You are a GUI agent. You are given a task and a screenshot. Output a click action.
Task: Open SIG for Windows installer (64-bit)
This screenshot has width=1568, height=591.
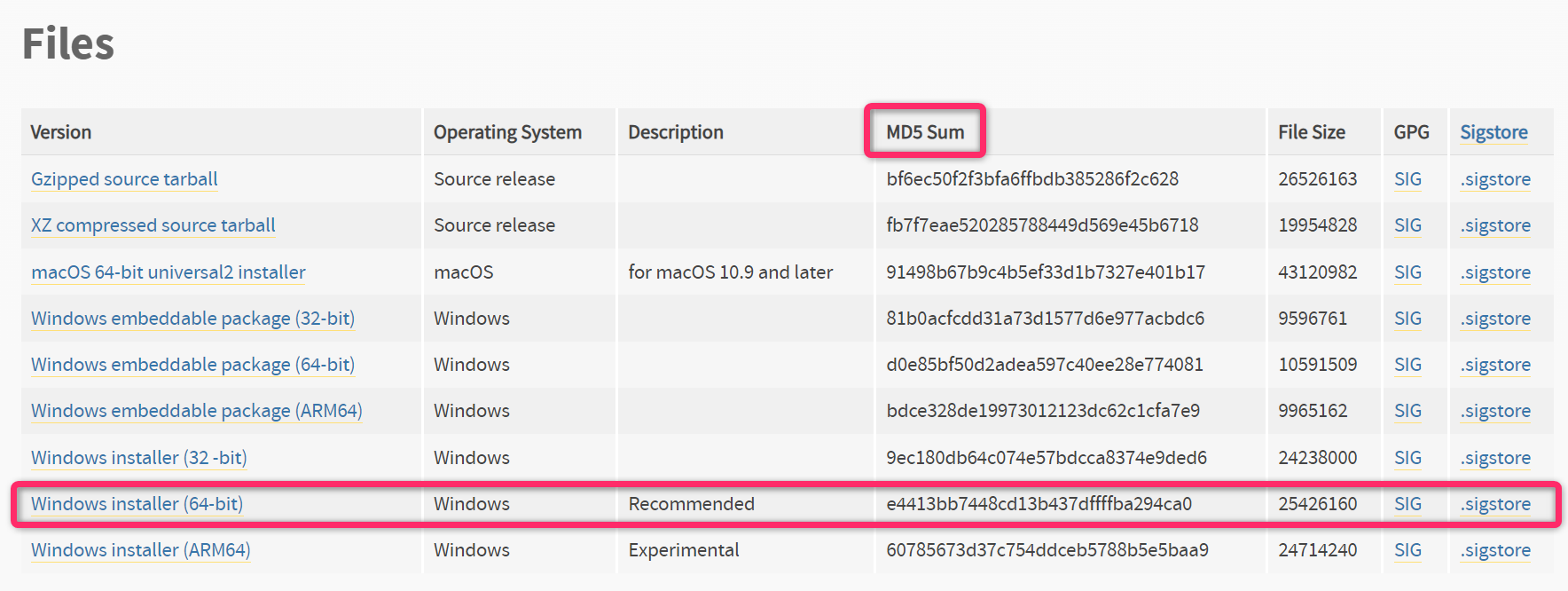tap(1407, 504)
